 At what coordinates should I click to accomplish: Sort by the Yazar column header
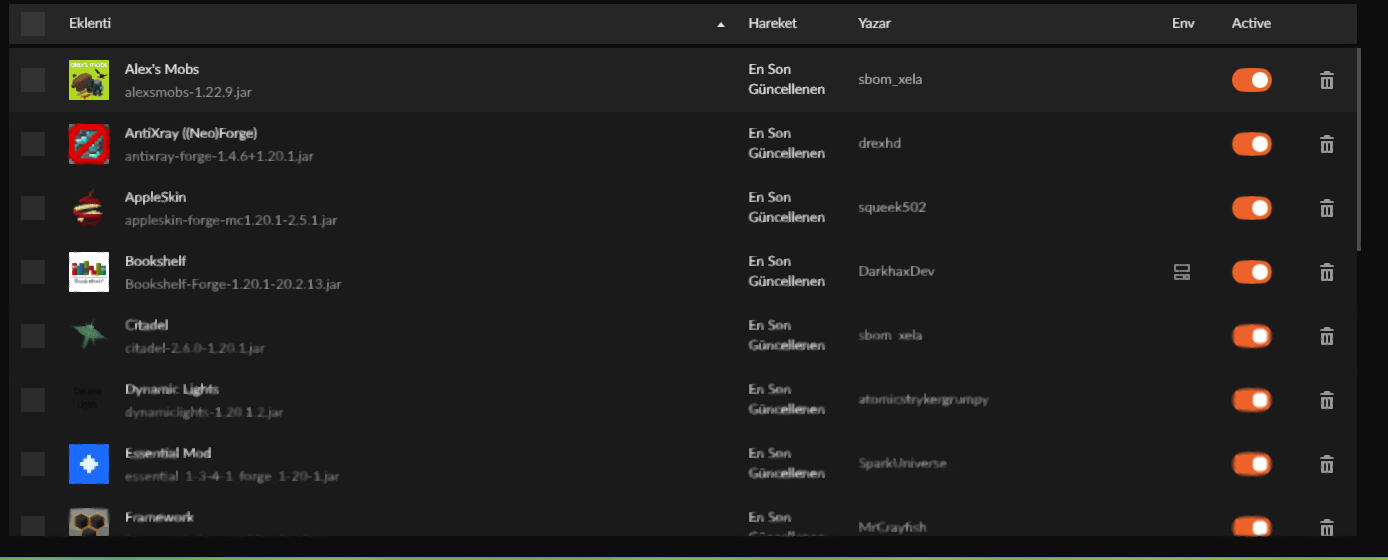tap(874, 23)
